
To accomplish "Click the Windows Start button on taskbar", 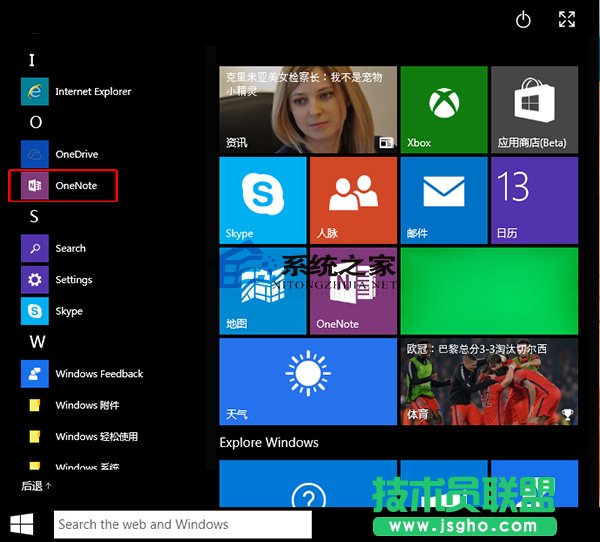I will tap(22, 524).
